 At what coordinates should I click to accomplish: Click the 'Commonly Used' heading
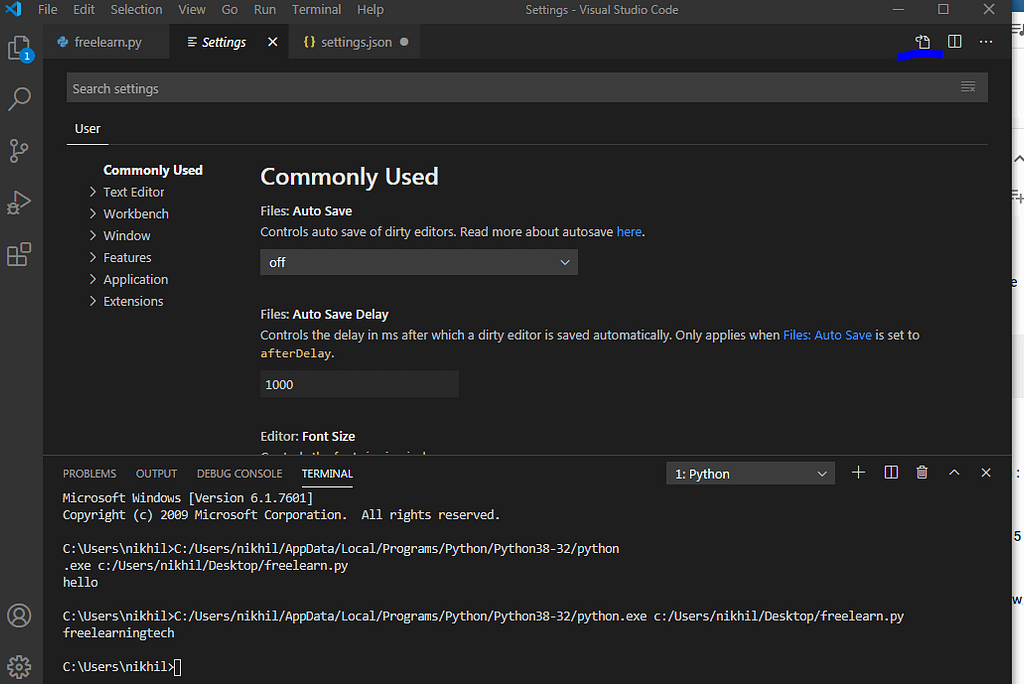(x=349, y=176)
